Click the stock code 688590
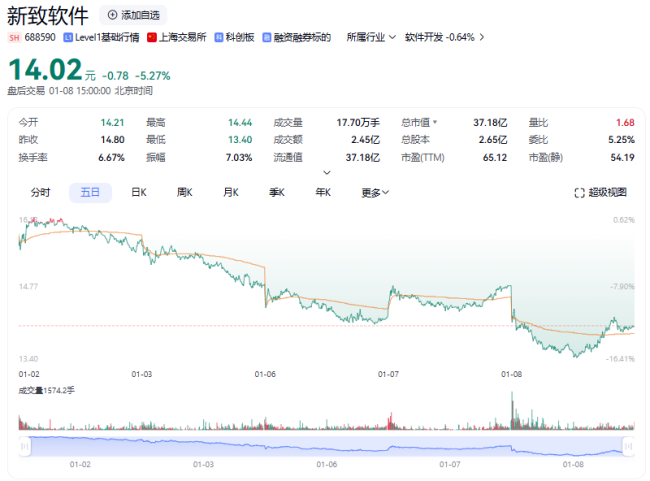 pos(40,37)
